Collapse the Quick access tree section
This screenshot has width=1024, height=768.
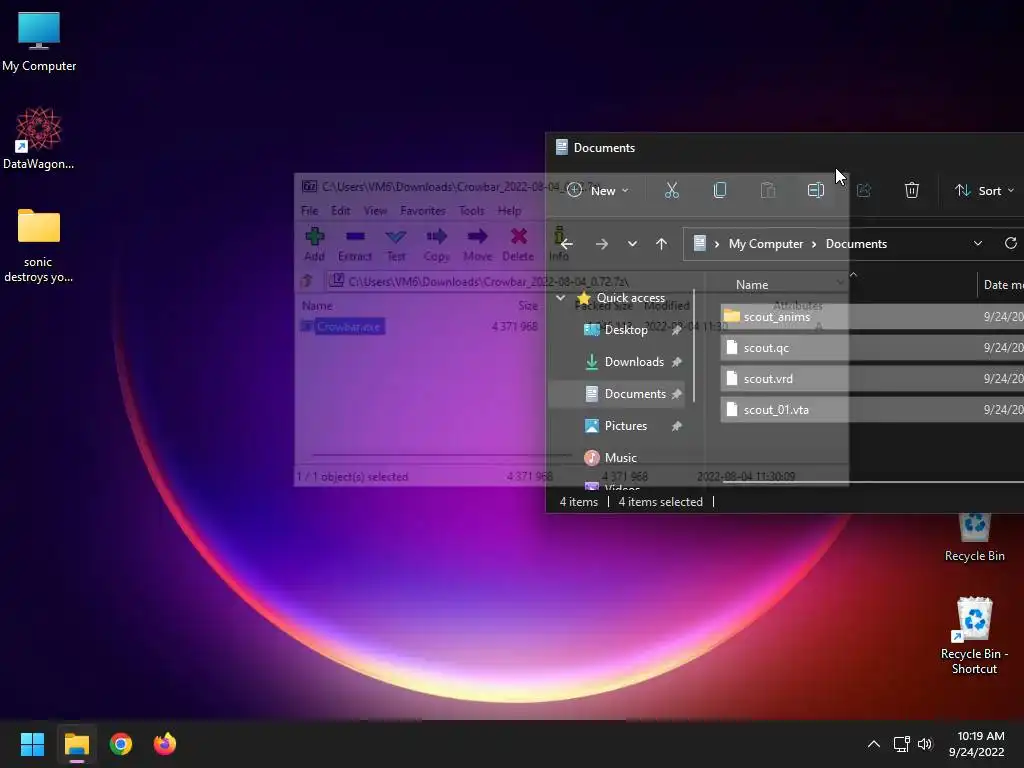point(560,298)
